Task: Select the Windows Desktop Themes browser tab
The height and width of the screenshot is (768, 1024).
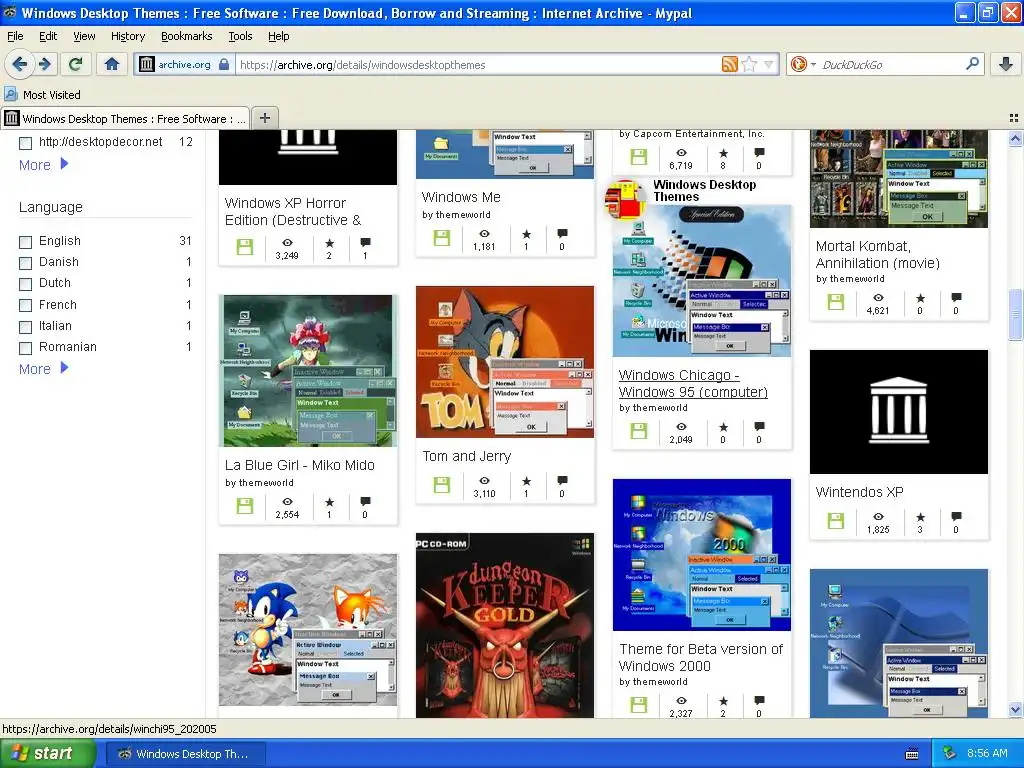Action: click(x=125, y=118)
